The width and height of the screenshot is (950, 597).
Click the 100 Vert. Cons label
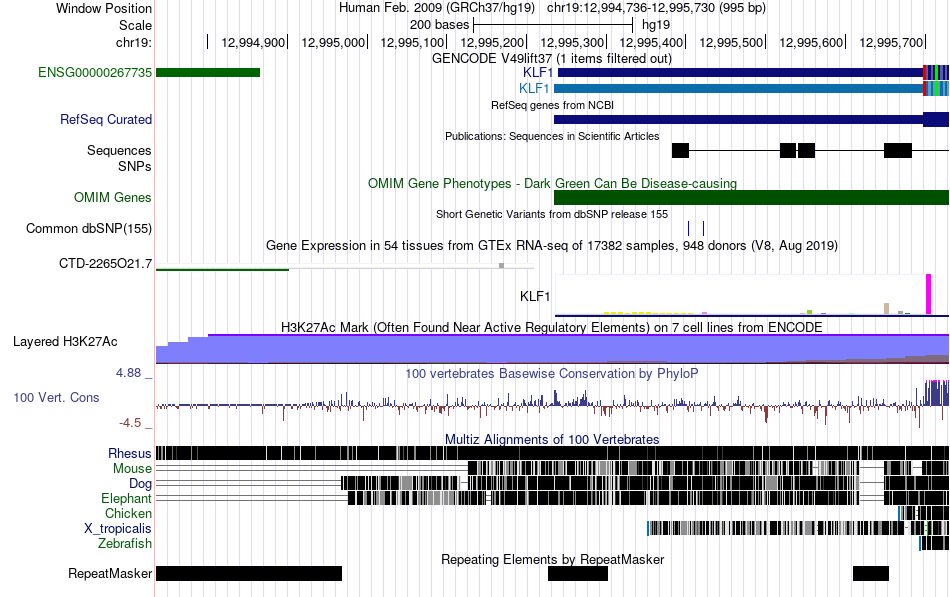click(x=56, y=398)
